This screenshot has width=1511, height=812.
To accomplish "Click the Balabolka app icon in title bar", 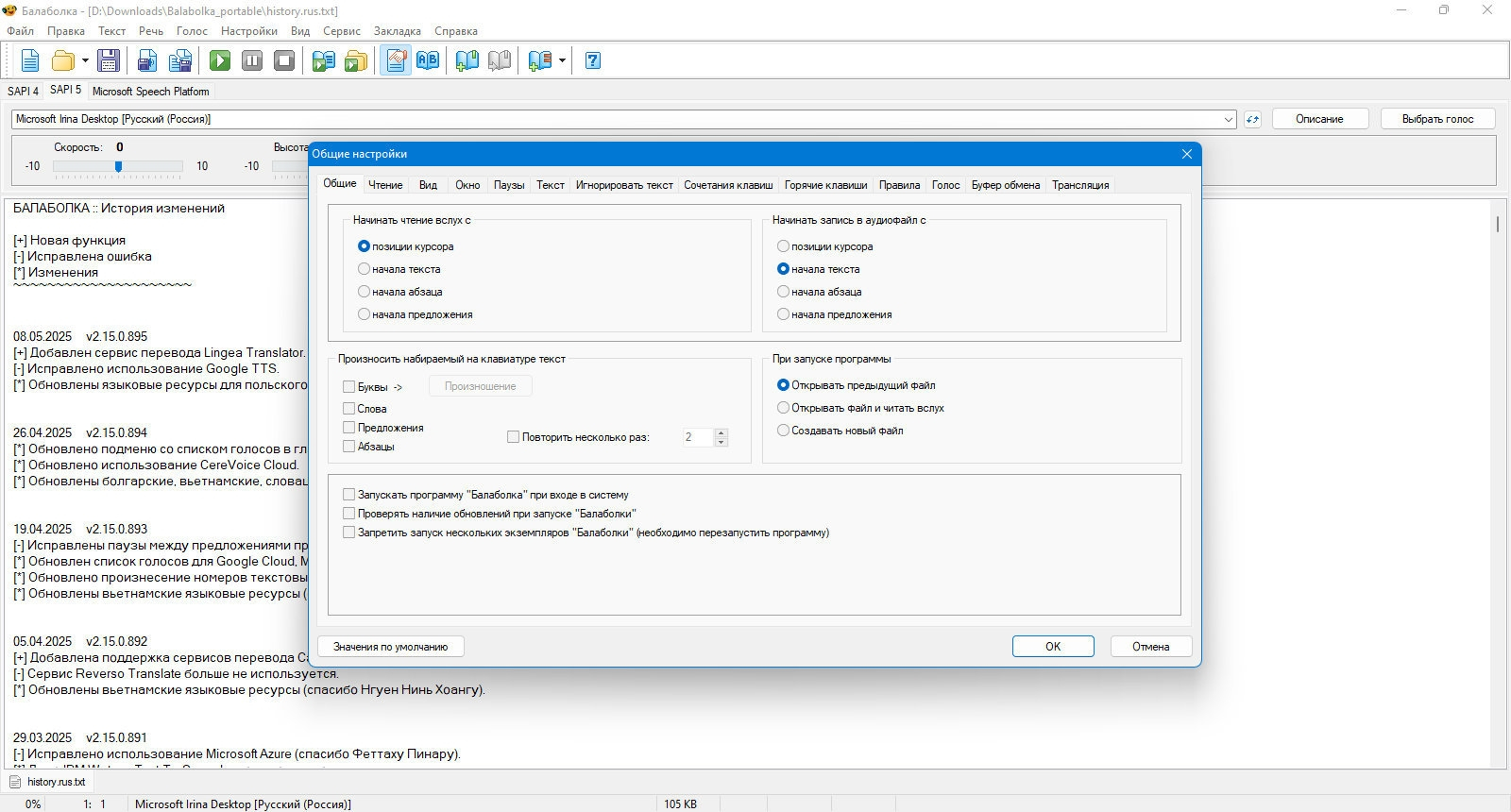I will pos(9,10).
